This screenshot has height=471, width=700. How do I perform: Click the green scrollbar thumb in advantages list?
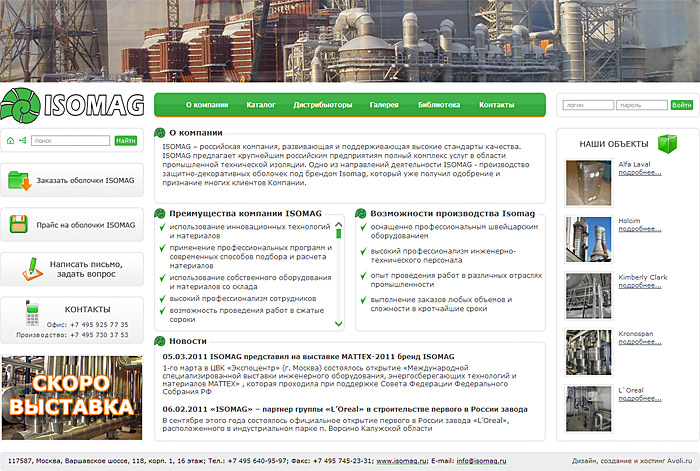coord(338,233)
